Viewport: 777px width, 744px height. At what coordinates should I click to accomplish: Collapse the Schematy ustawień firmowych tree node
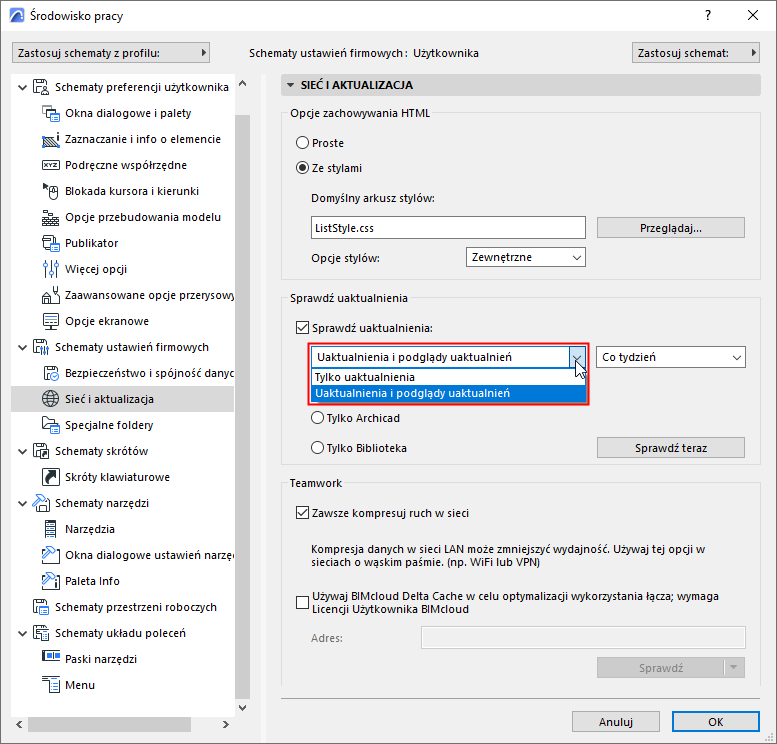22,347
